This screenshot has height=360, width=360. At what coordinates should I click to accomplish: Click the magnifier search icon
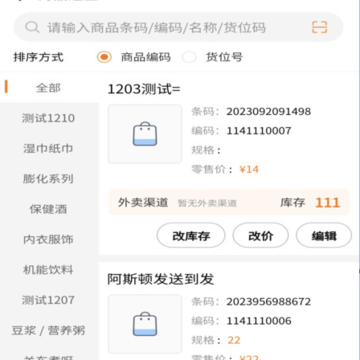pyautogui.click(x=32, y=27)
